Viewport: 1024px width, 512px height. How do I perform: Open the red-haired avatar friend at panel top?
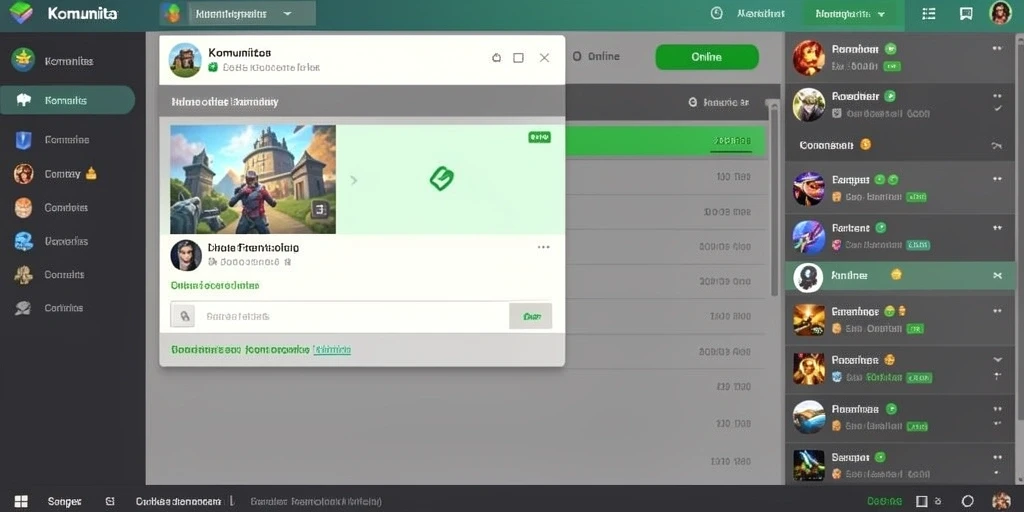tap(808, 57)
